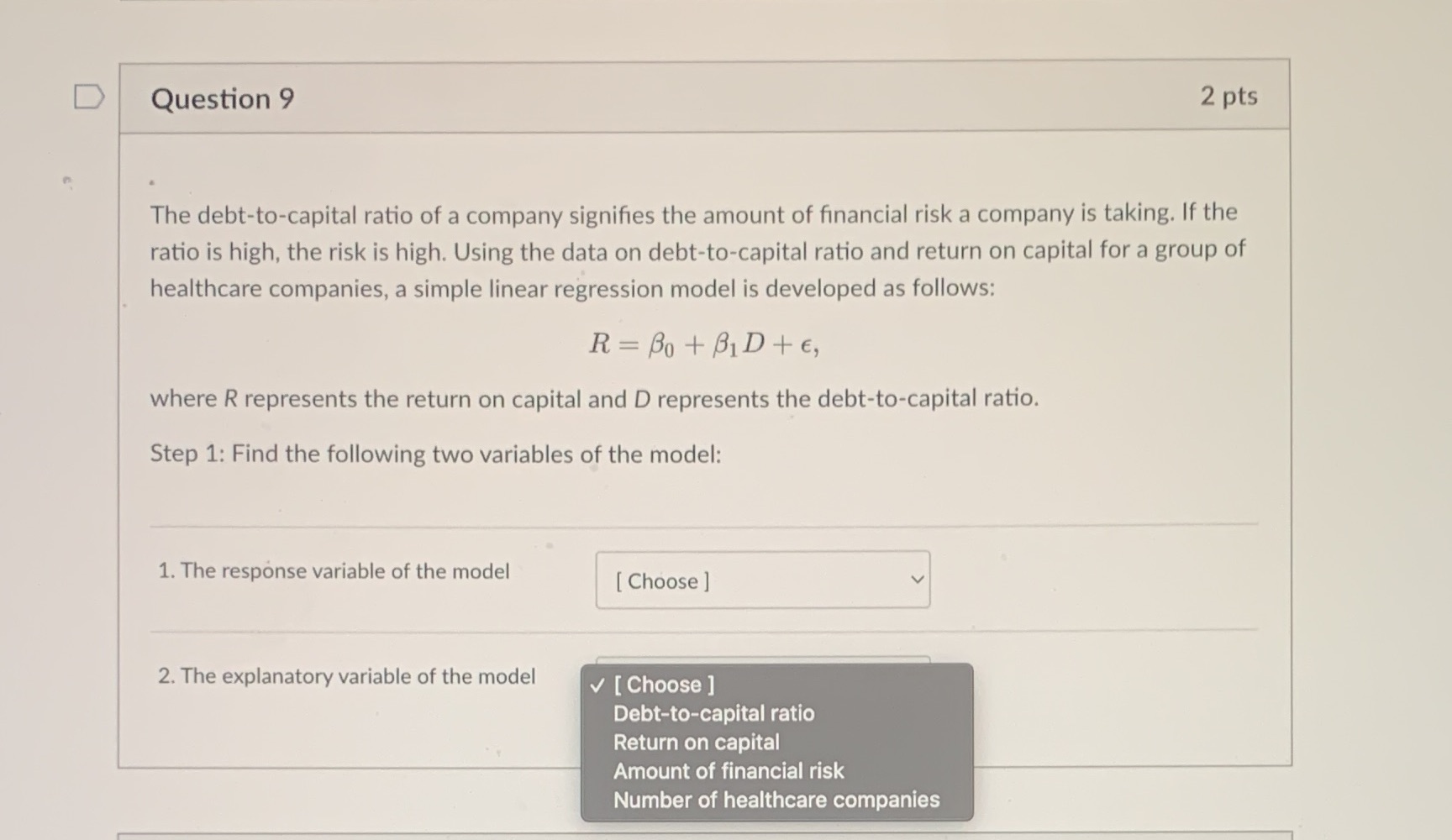The width and height of the screenshot is (1452, 840).
Task: Click the explanatory variable prompt text
Action: point(347,676)
